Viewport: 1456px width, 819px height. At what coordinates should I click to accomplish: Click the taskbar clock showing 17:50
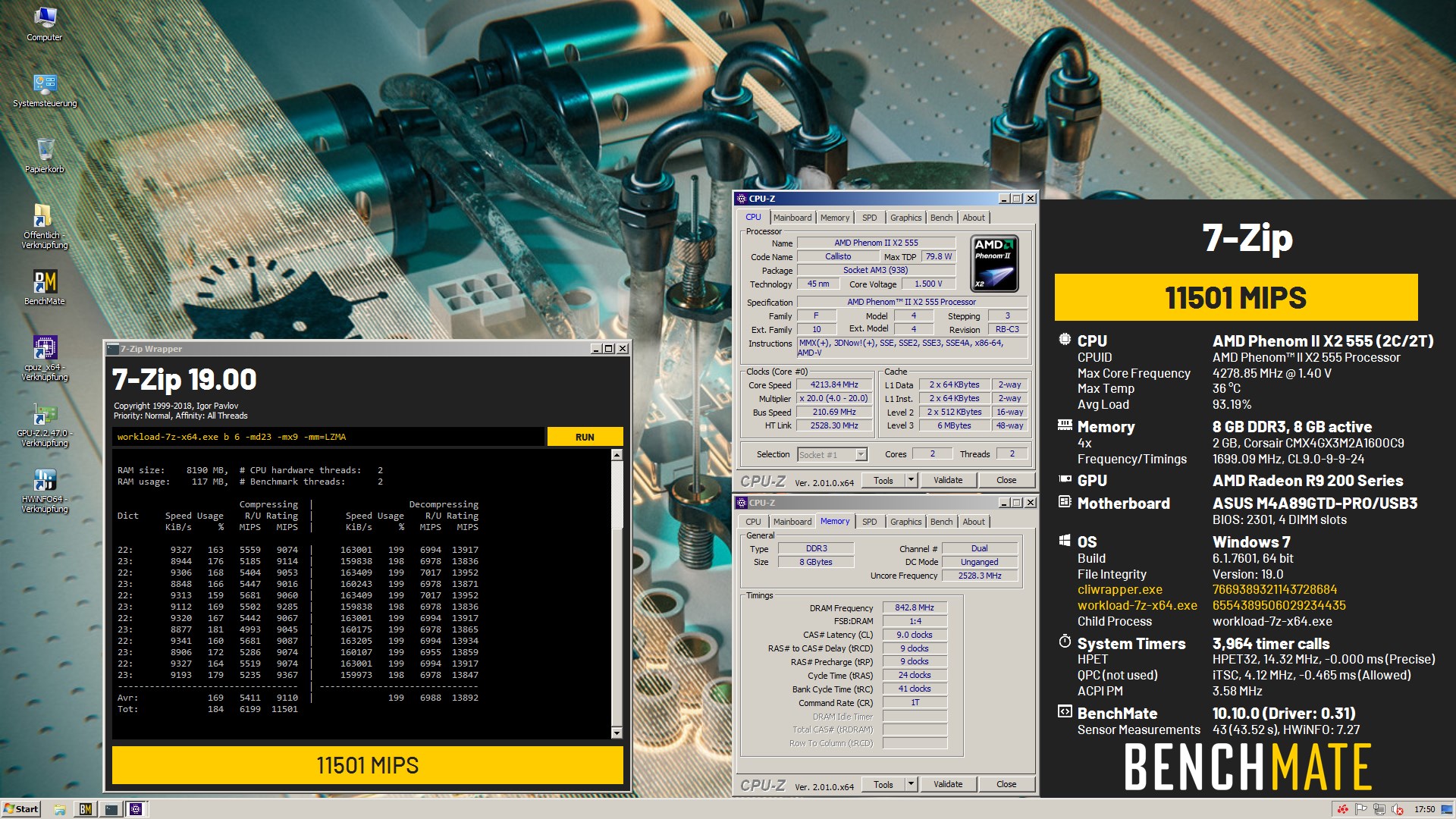(x=1424, y=809)
